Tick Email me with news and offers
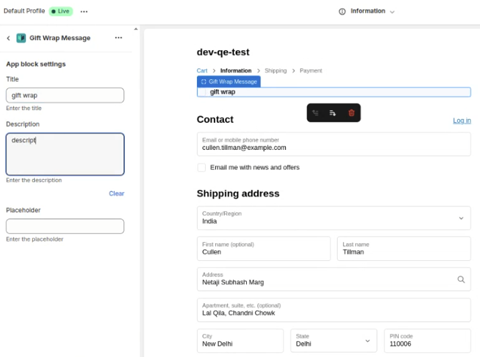The height and width of the screenshot is (360, 480). pos(202,167)
